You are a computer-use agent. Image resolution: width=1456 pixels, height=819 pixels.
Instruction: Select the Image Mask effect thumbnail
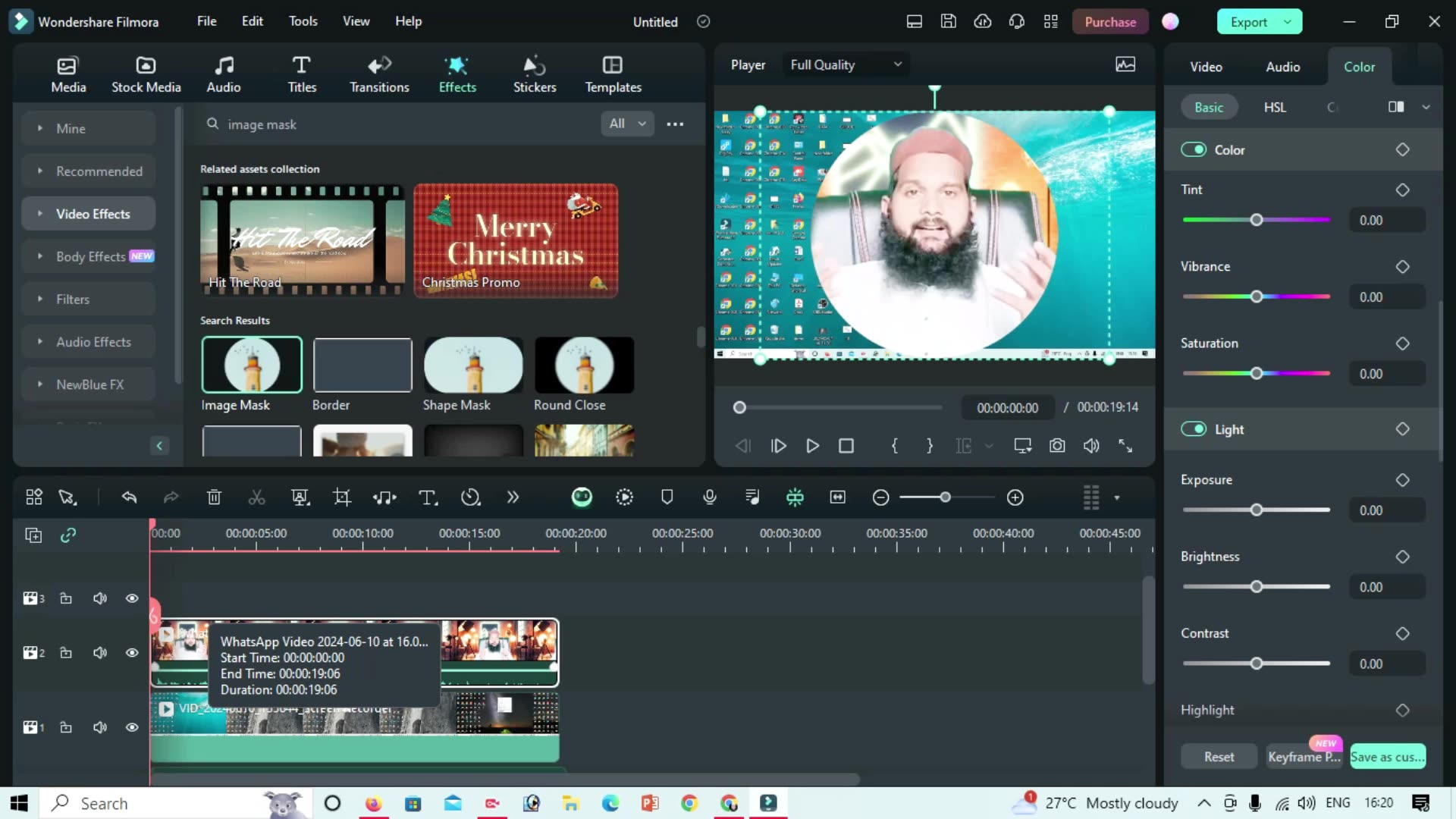coord(251,365)
